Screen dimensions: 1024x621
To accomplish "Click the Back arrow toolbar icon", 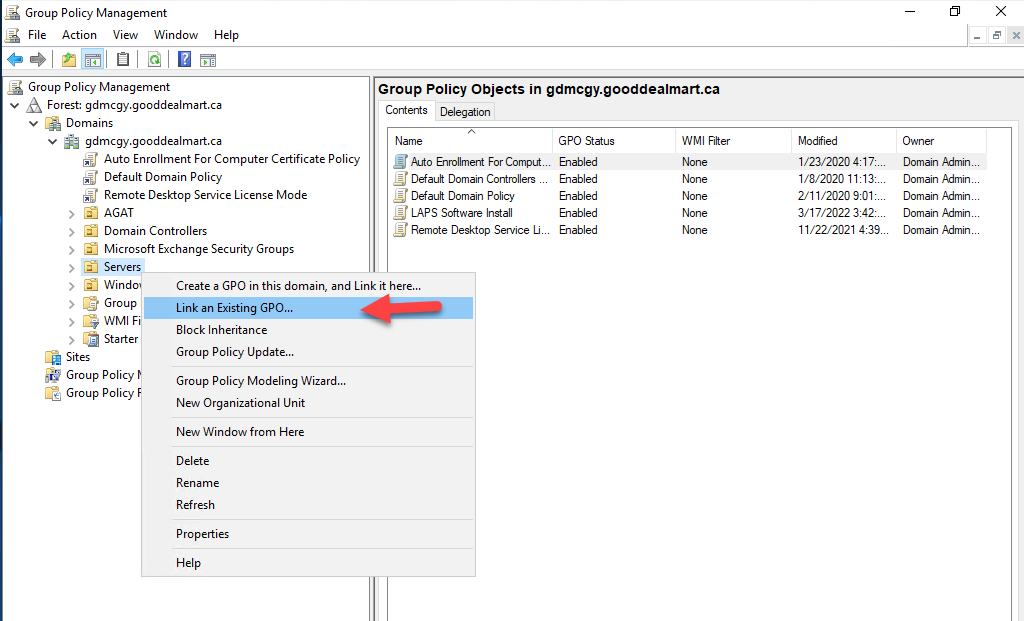I will click(x=15, y=59).
